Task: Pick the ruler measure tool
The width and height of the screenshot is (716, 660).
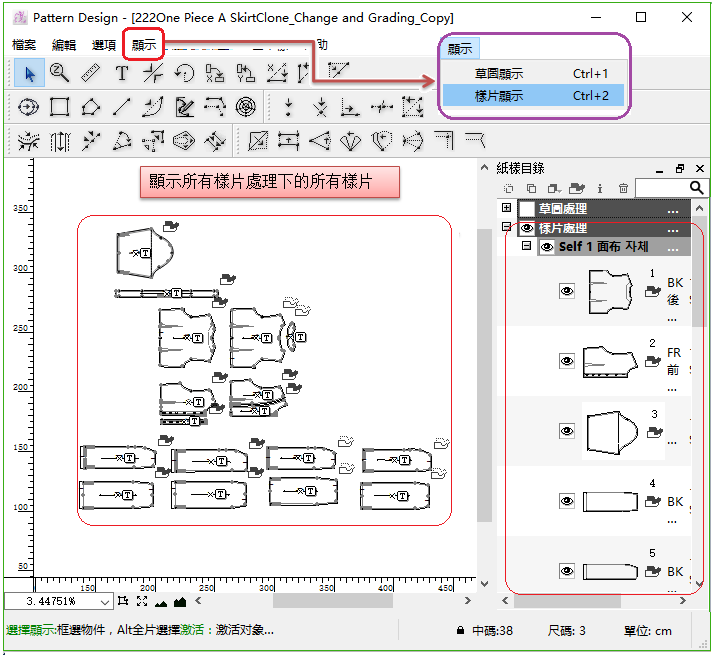Action: click(x=91, y=73)
